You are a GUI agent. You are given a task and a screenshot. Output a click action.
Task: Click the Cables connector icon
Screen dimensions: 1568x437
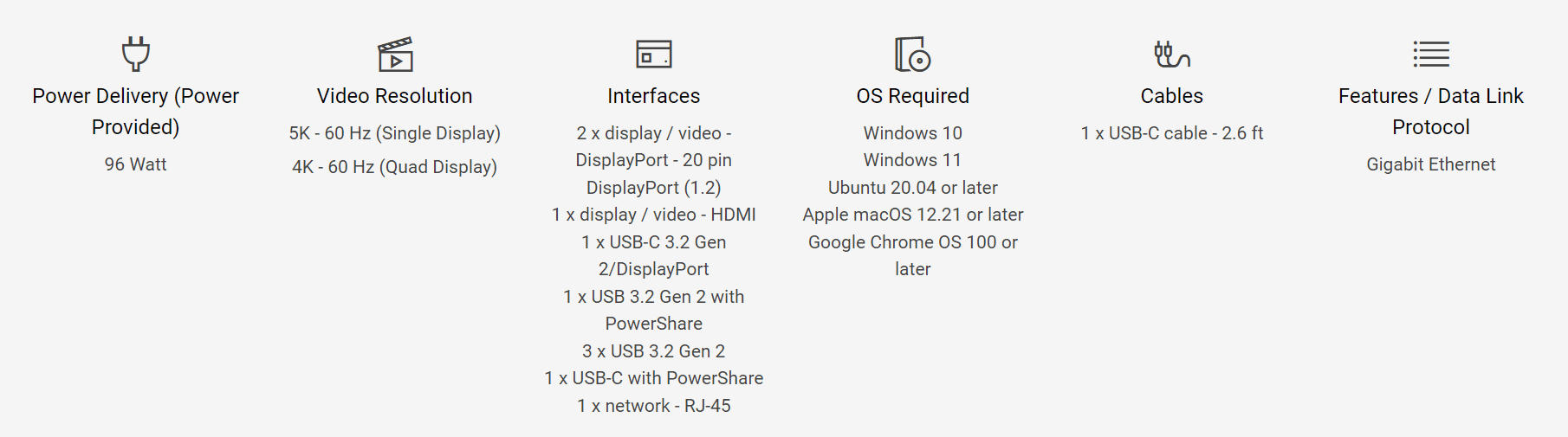(1171, 55)
